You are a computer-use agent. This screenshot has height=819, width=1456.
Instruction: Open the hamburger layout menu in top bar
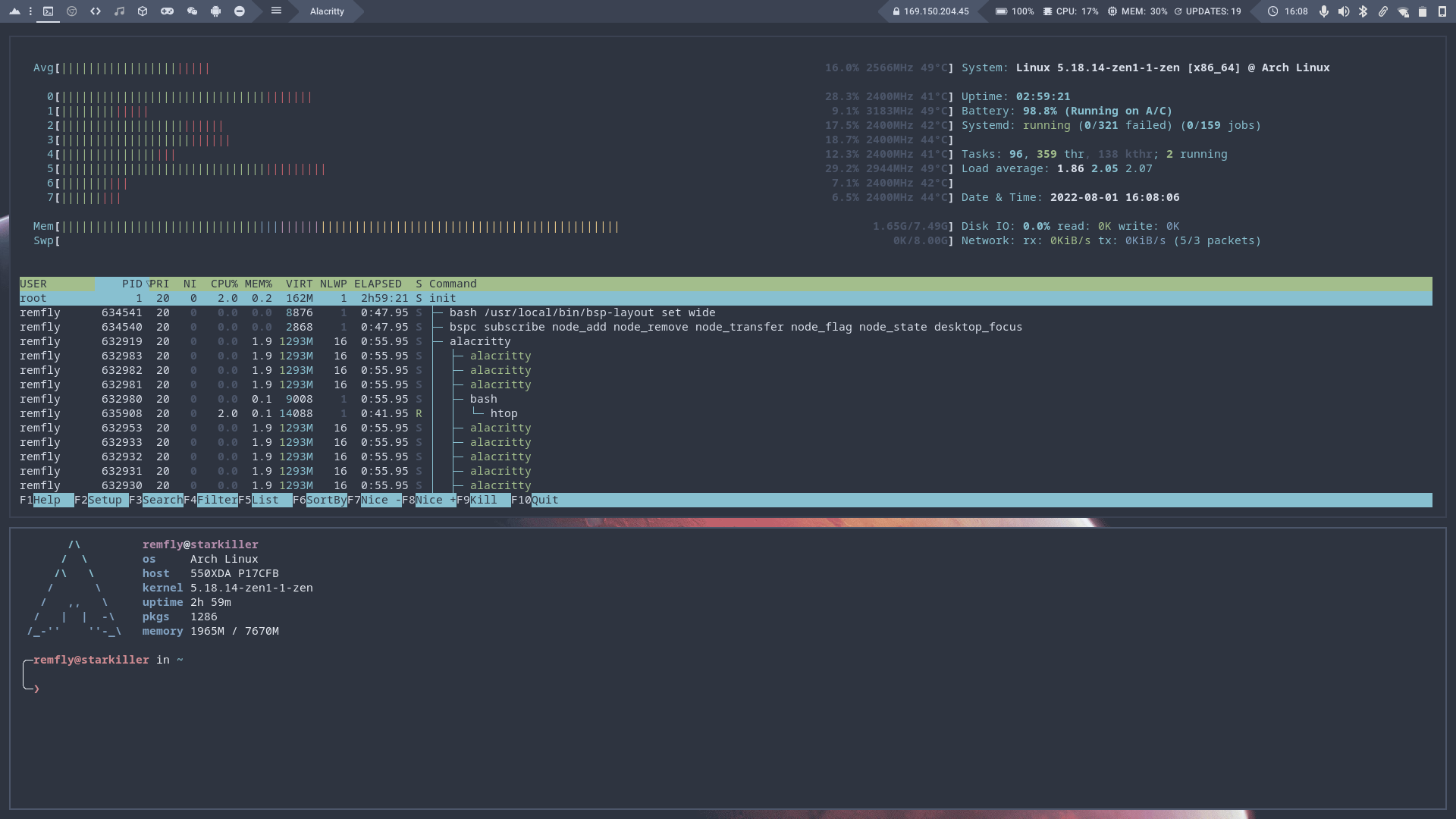coord(276,11)
